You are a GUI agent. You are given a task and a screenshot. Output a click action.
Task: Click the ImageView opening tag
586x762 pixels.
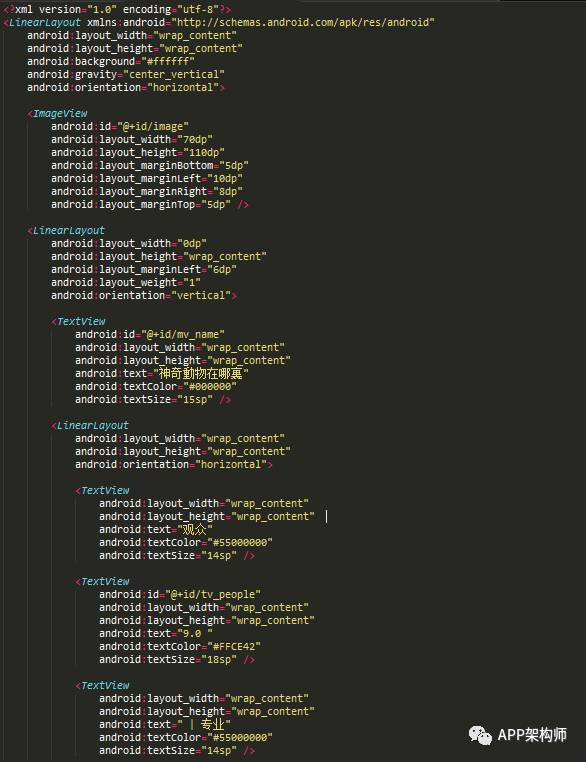tap(57, 113)
